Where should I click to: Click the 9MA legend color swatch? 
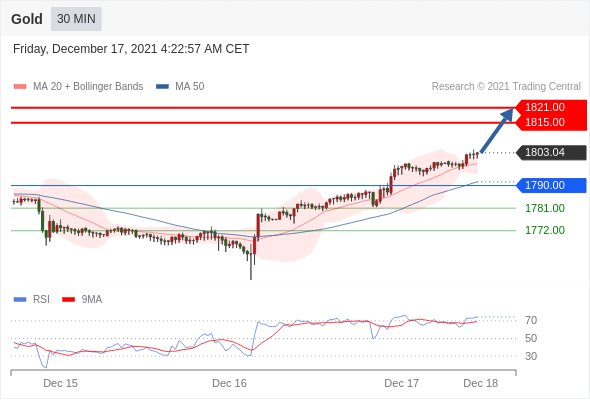[68, 300]
